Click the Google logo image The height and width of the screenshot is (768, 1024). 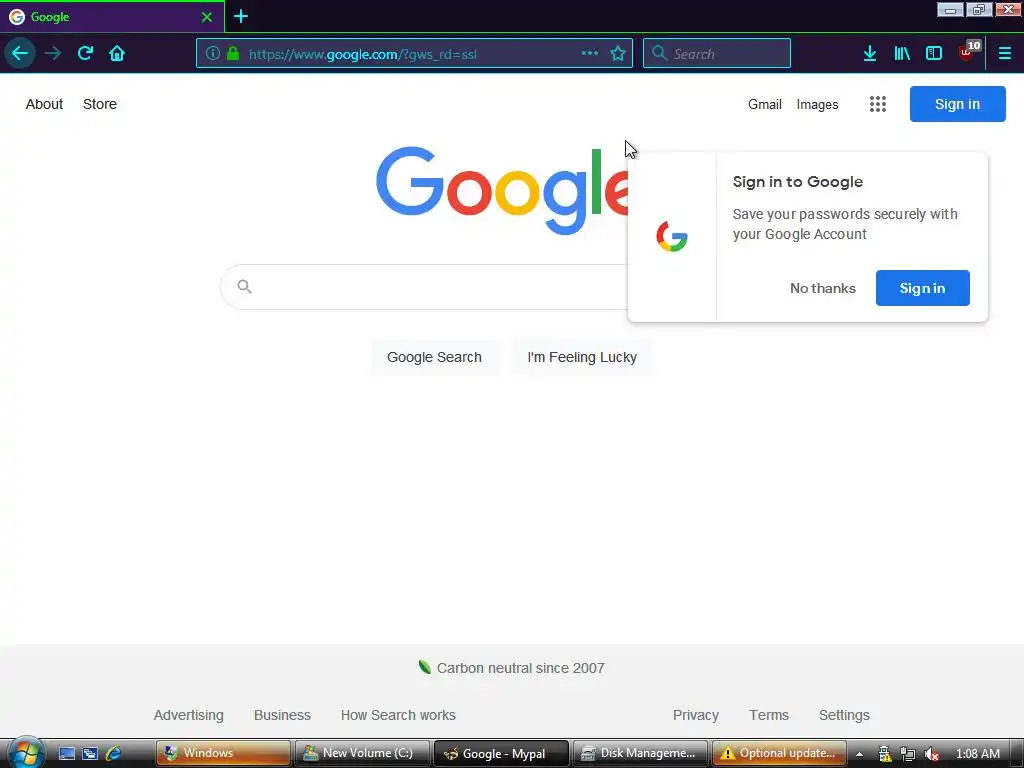click(x=502, y=190)
